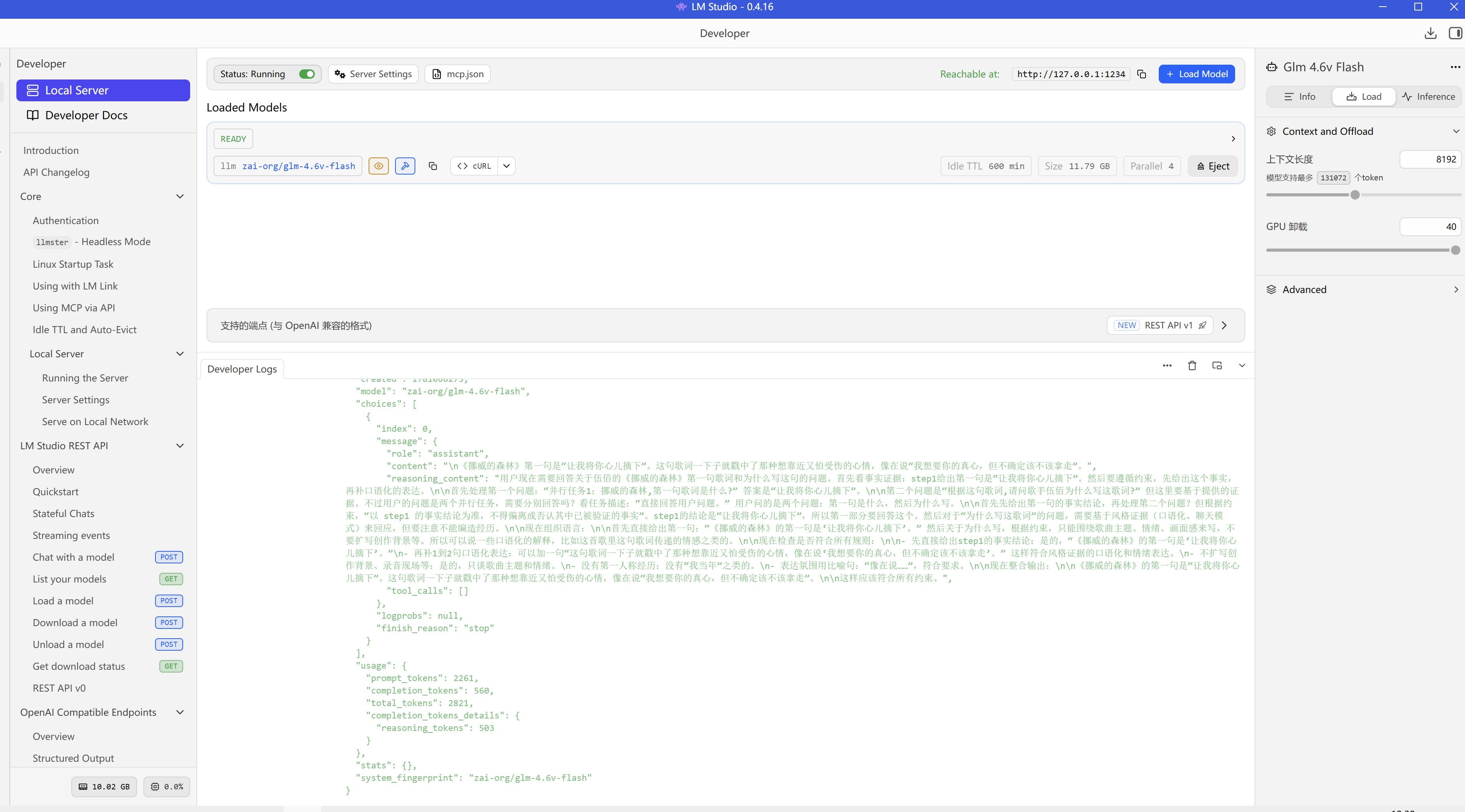Go to the Authentication docs page

[x=65, y=221]
